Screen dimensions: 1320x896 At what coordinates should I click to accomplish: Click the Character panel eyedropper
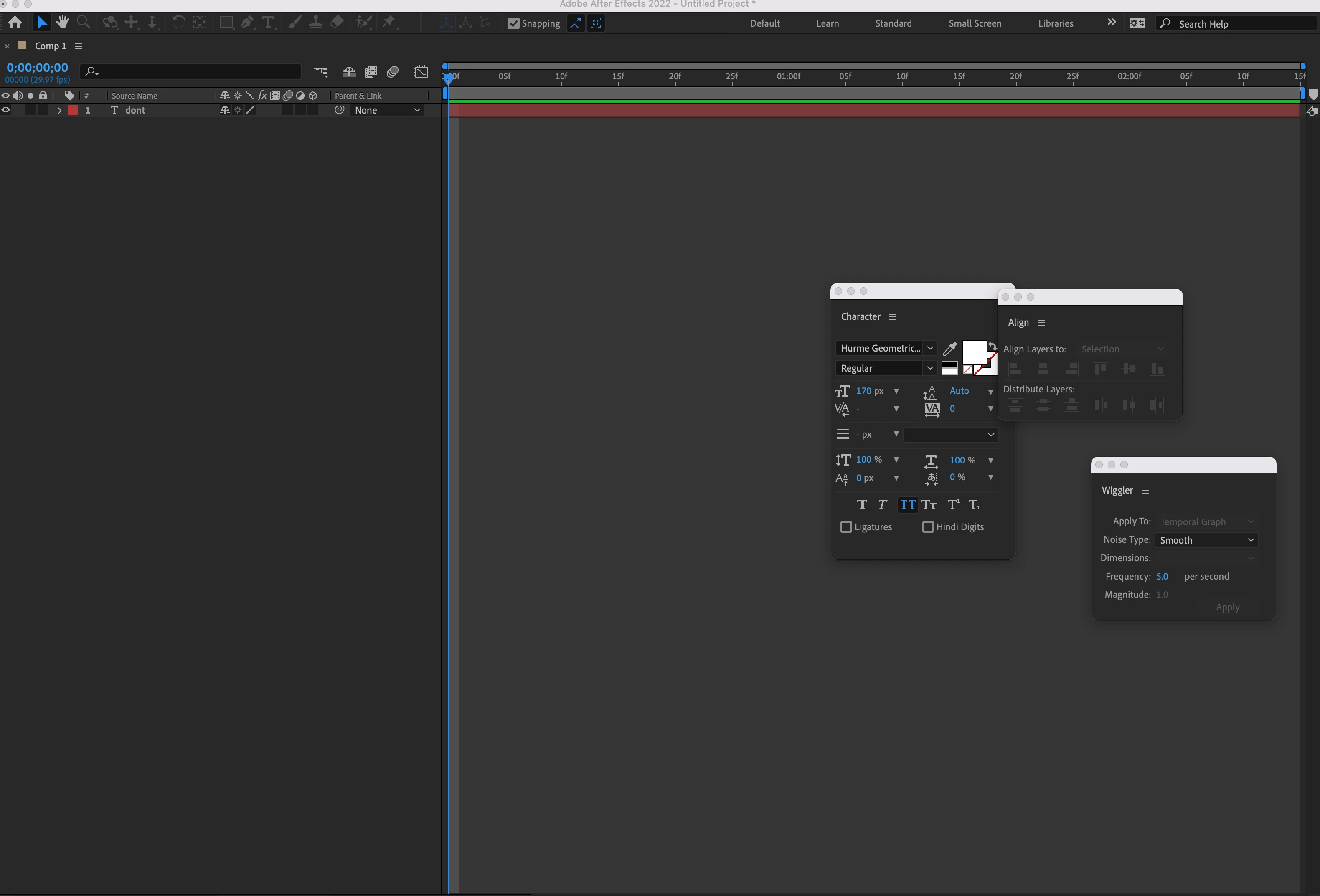click(x=949, y=348)
